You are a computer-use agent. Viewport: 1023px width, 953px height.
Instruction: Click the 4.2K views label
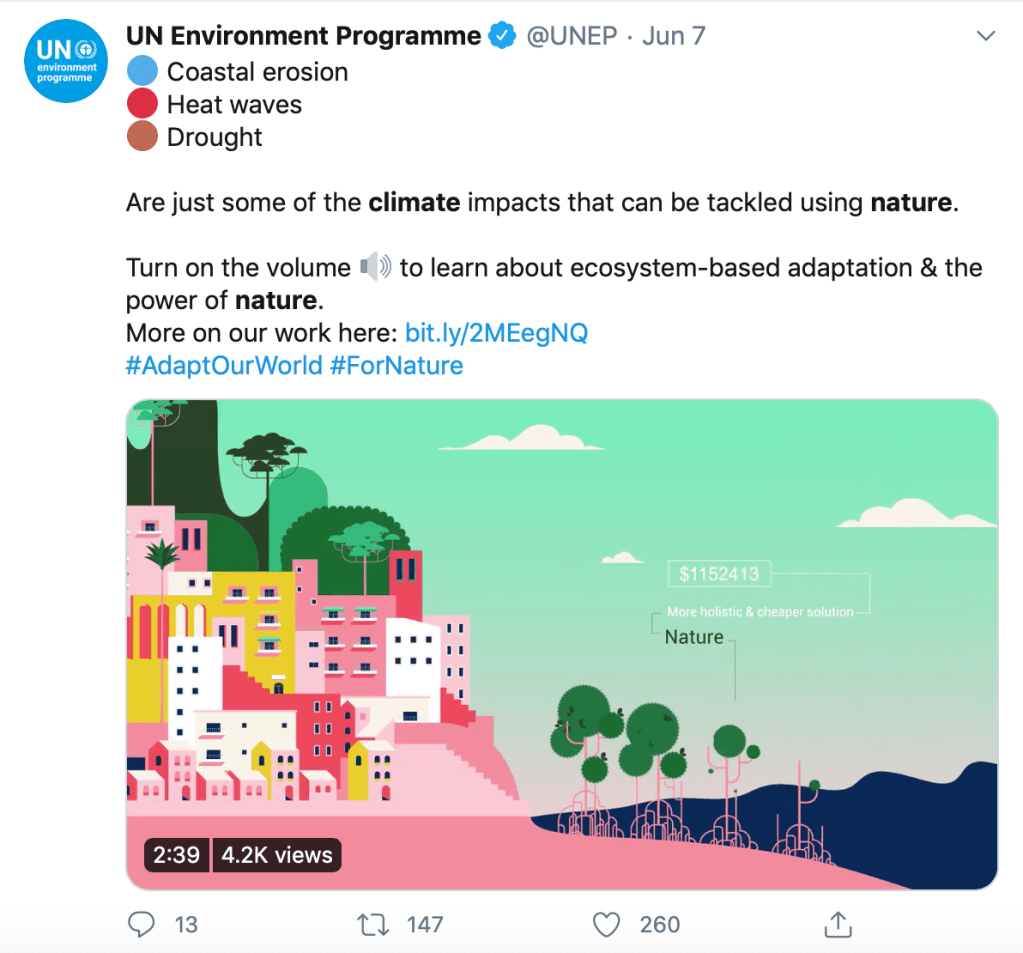click(x=277, y=855)
